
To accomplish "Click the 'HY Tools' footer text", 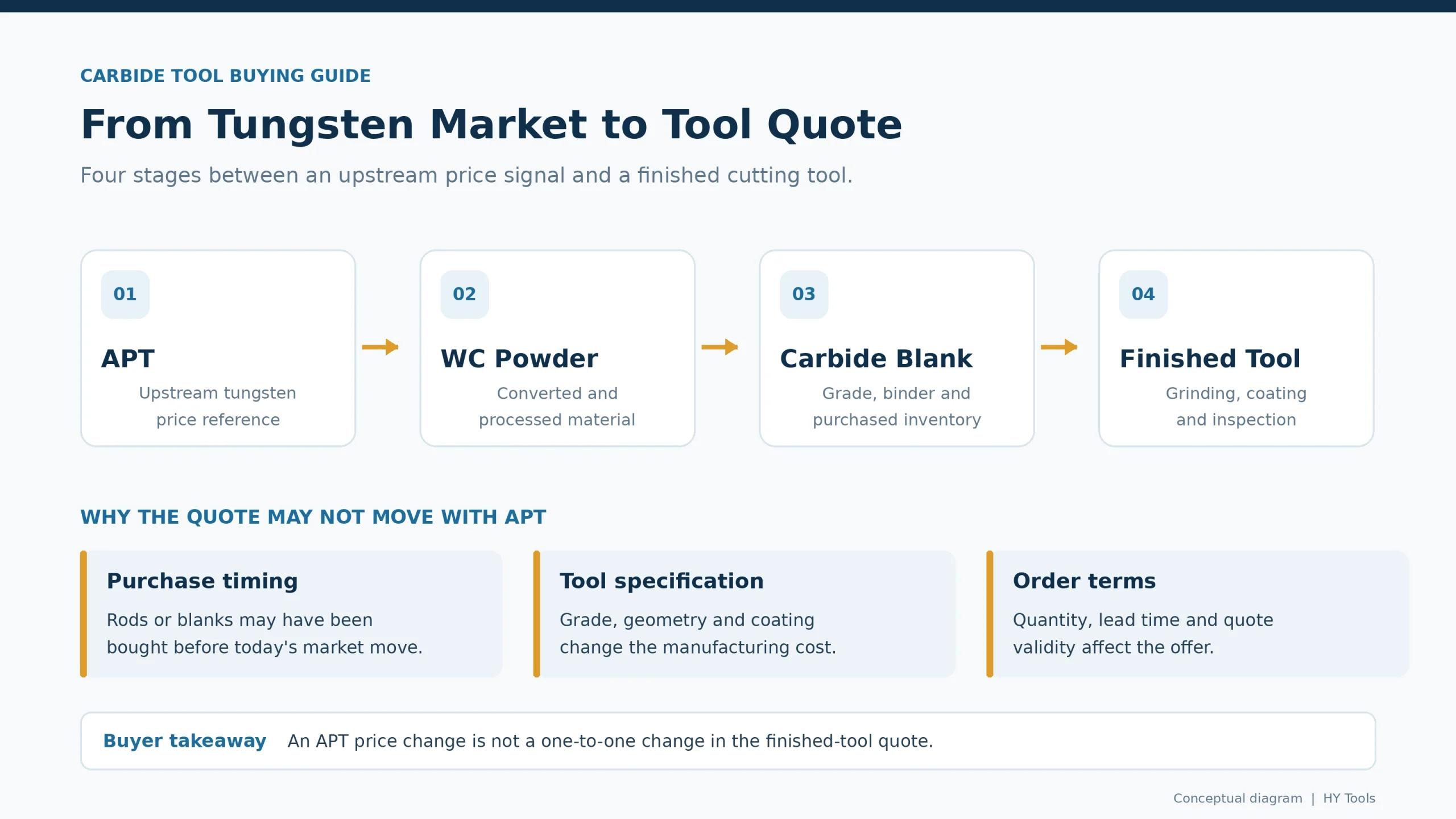I will pyautogui.click(x=1349, y=799).
